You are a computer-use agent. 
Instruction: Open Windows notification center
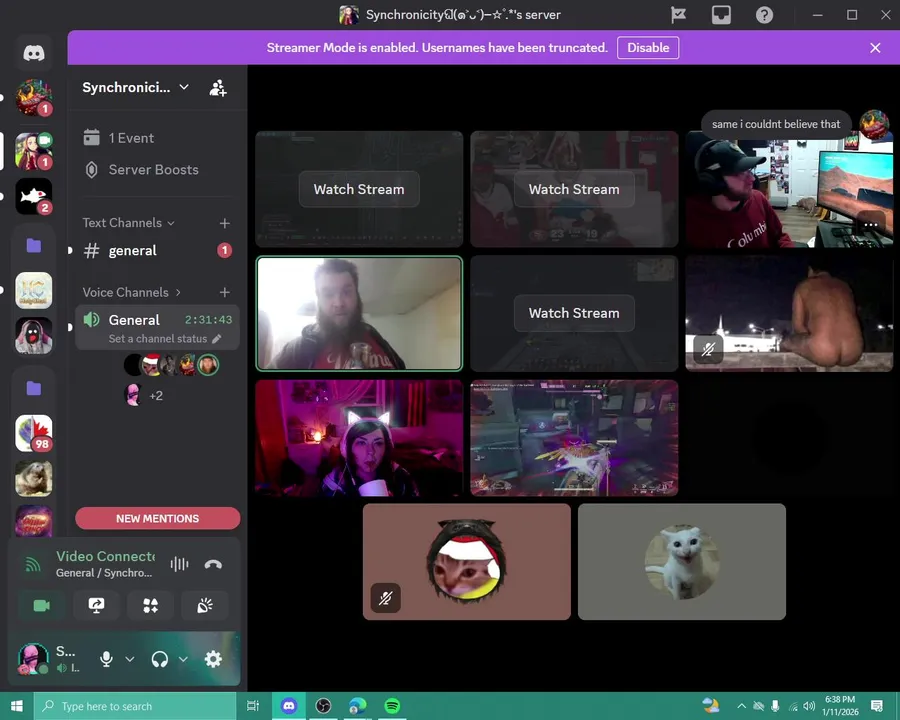point(877,706)
